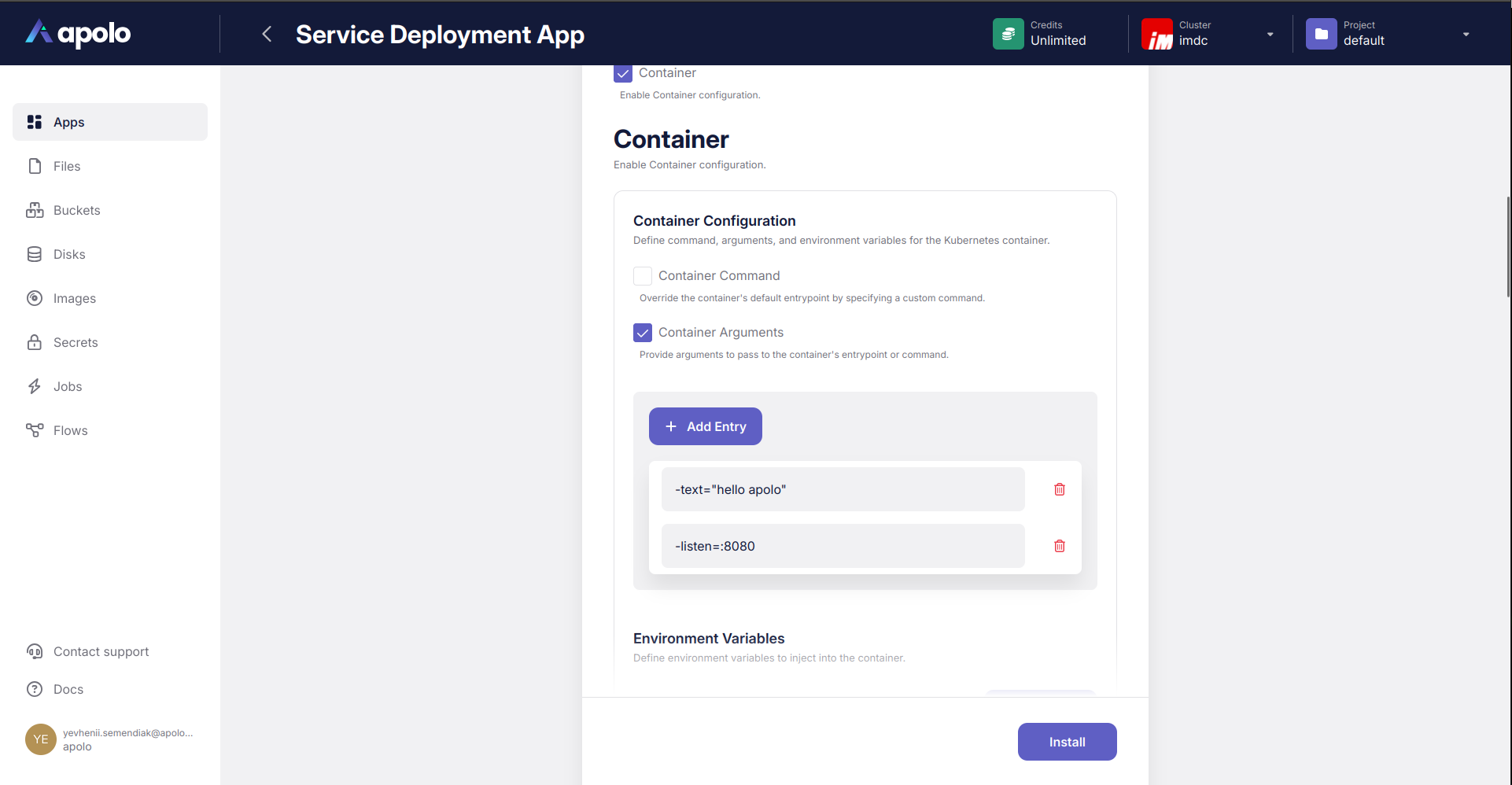Go back using the left chevron arrow
The width and height of the screenshot is (1512, 785).
tap(267, 34)
